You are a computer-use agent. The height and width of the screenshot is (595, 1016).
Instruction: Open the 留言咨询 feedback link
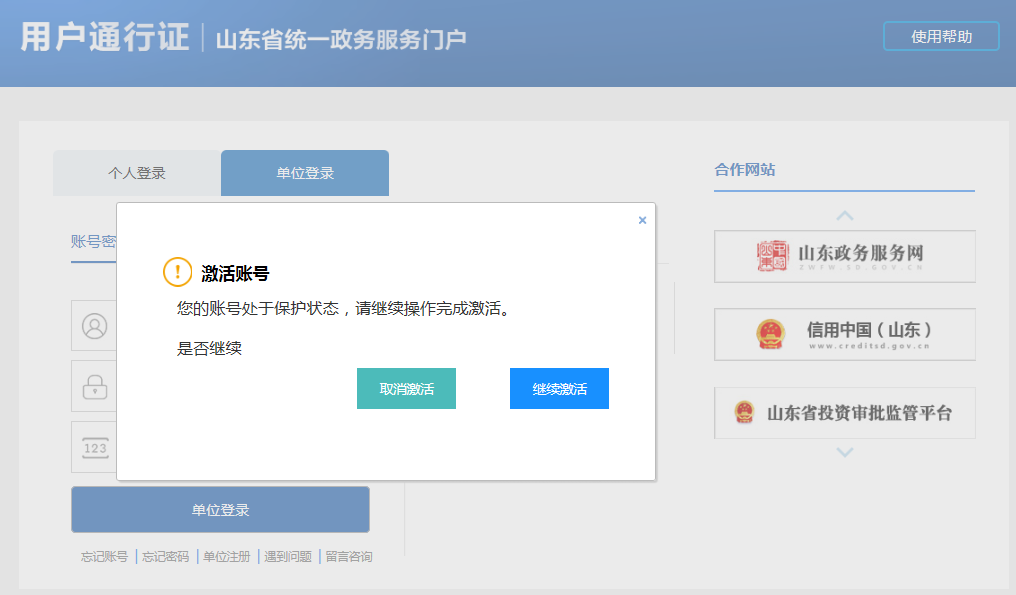pos(348,555)
